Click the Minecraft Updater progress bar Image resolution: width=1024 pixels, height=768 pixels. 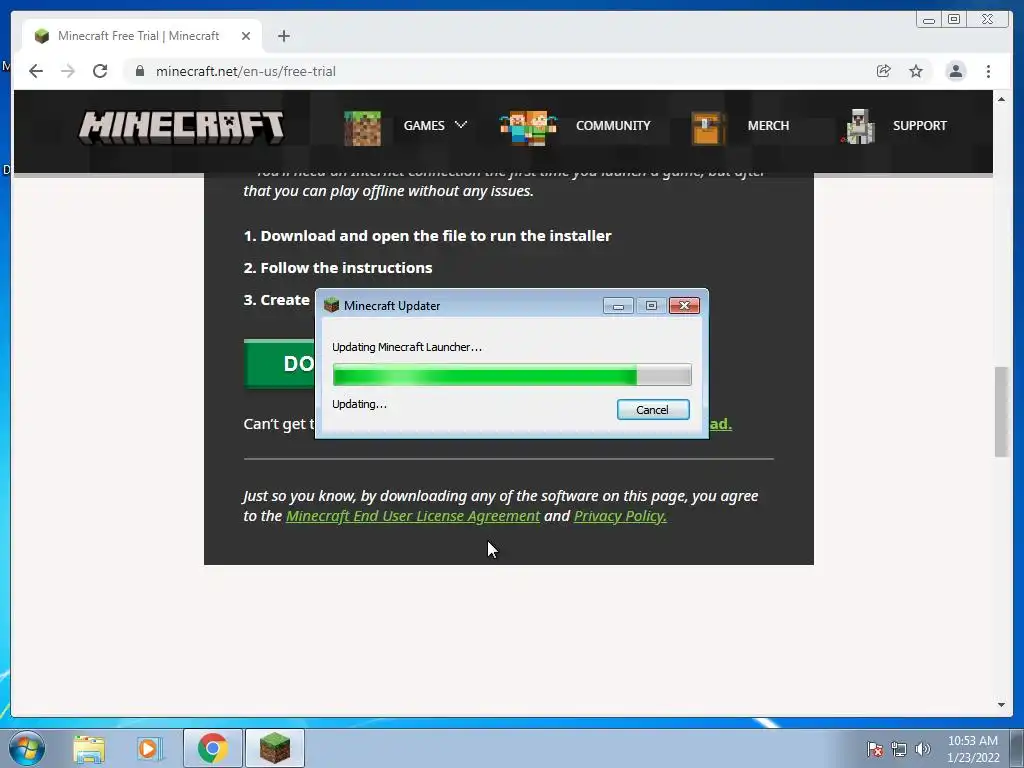point(512,375)
